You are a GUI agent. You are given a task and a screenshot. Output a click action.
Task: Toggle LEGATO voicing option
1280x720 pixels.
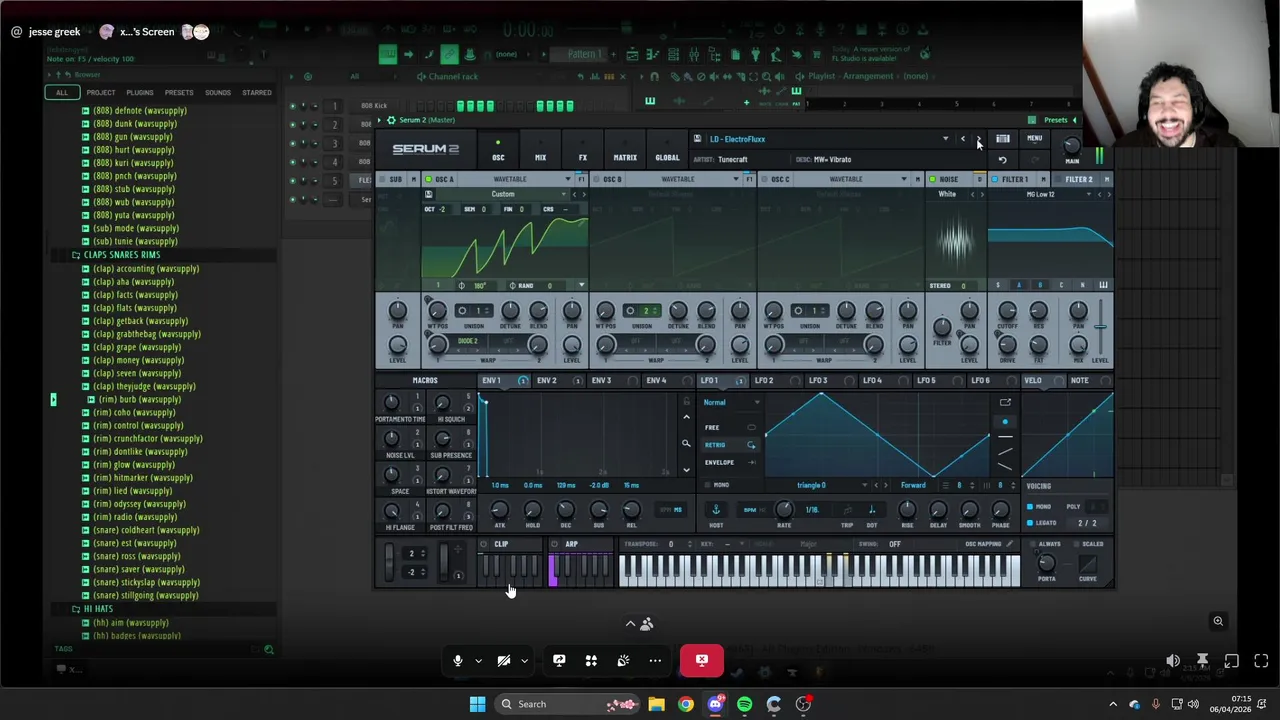tap(1030, 522)
